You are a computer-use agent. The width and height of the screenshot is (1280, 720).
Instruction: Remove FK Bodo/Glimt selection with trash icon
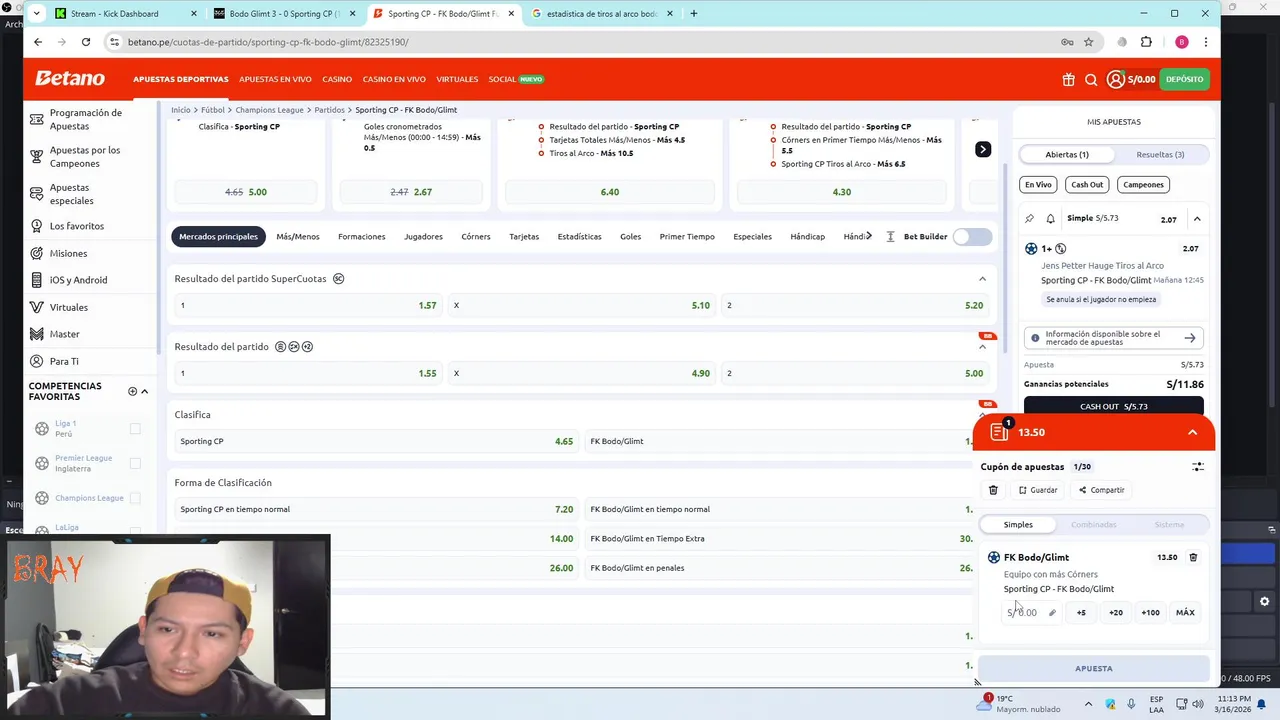coord(1193,557)
